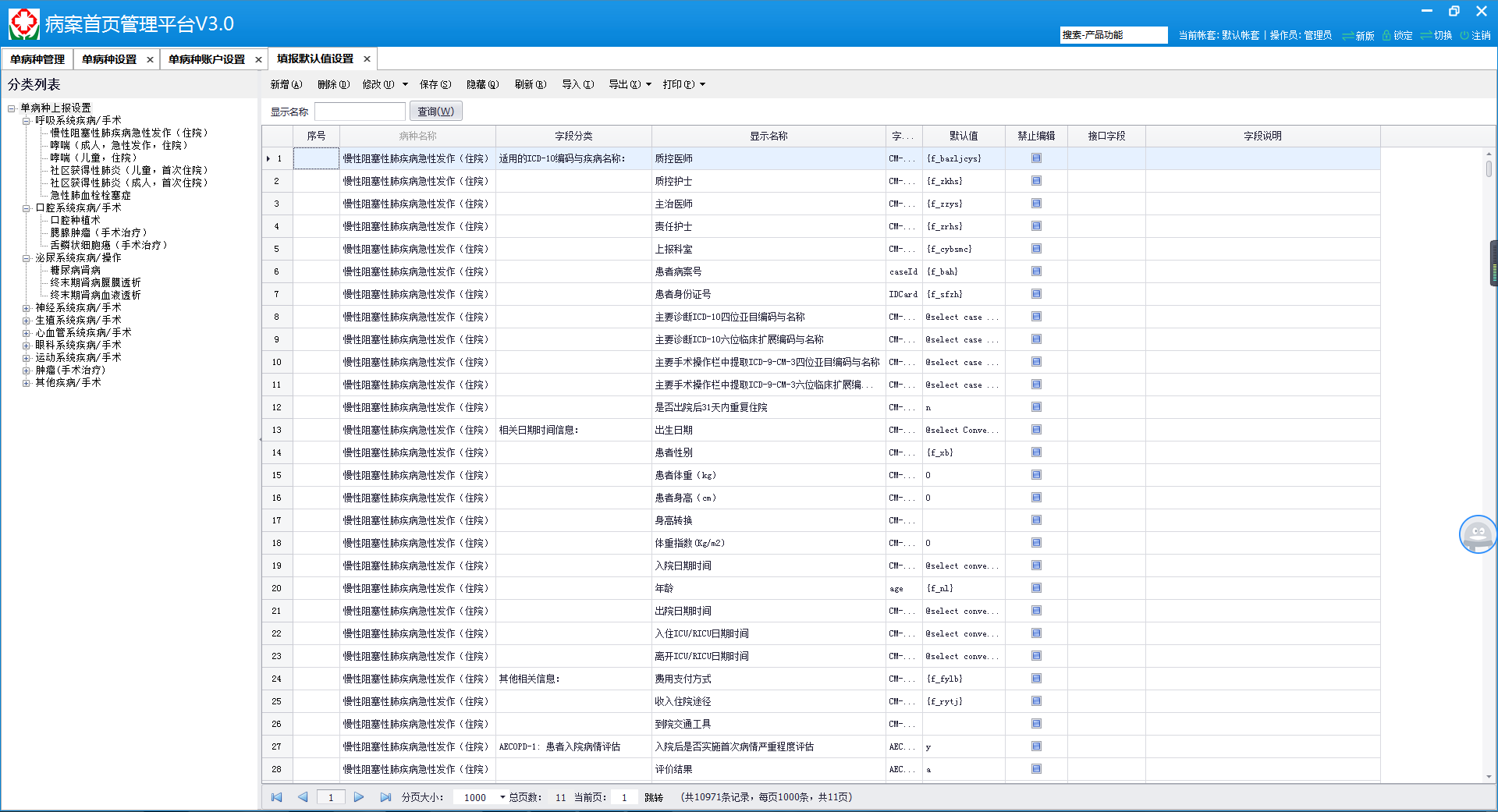Close the 填报默认值设置 tab
This screenshot has width=1498, height=812.
[367, 59]
